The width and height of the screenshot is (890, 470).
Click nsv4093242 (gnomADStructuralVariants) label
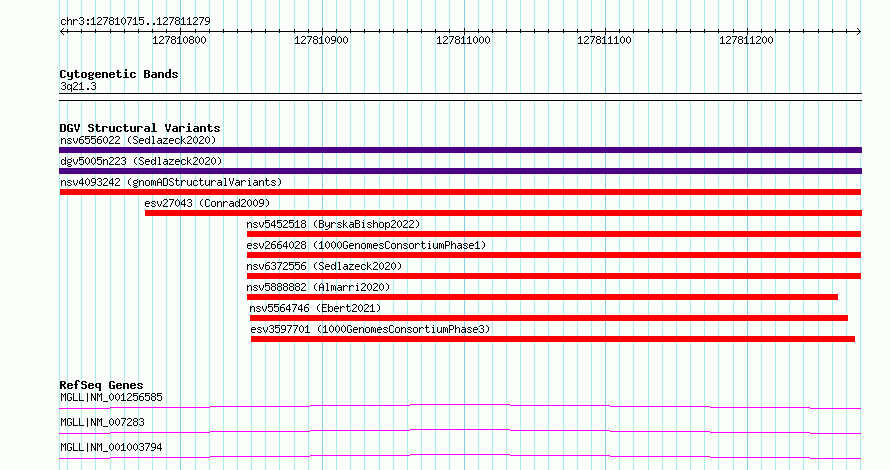pos(171,182)
